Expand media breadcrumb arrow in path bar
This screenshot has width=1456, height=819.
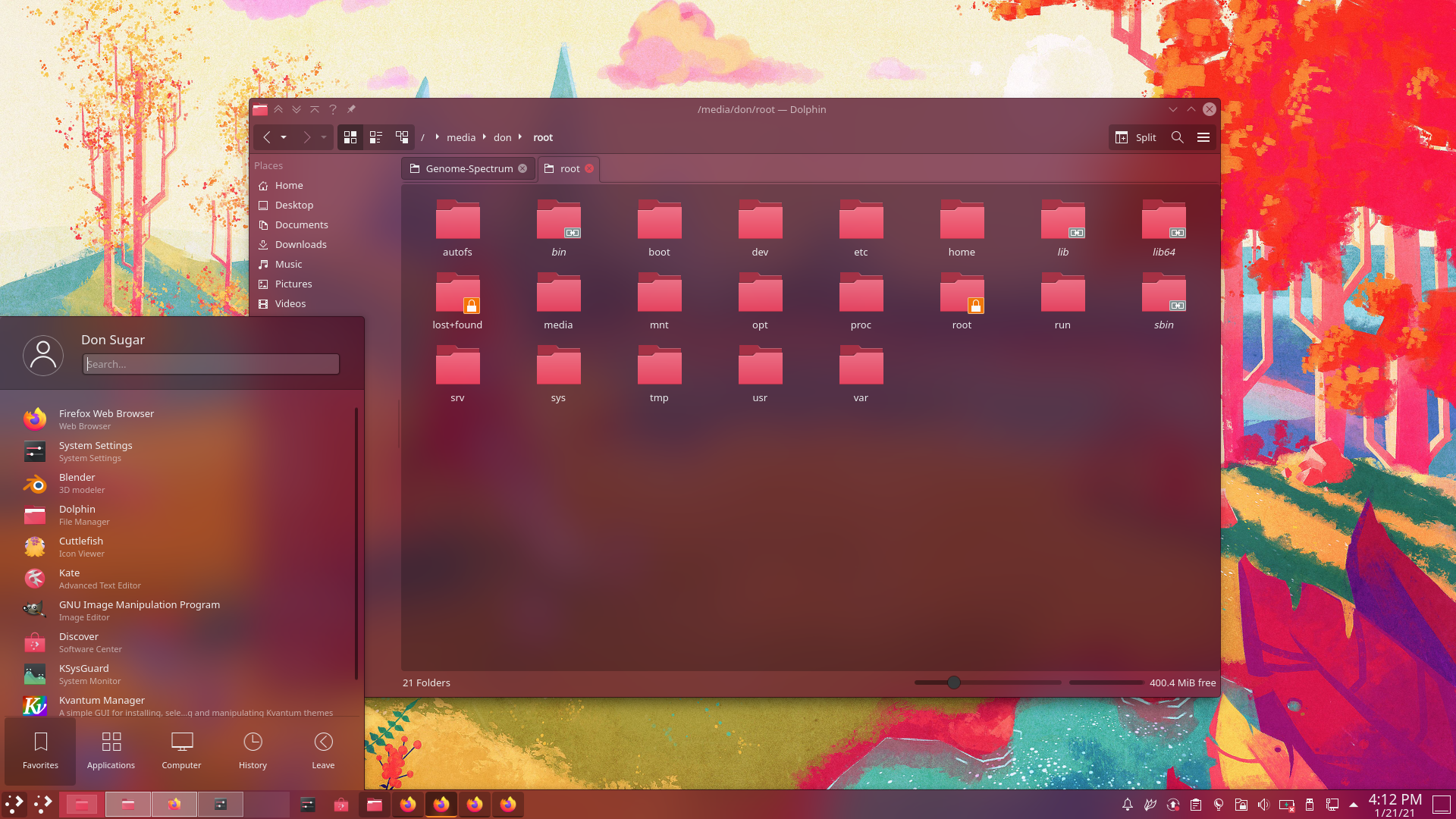[484, 137]
